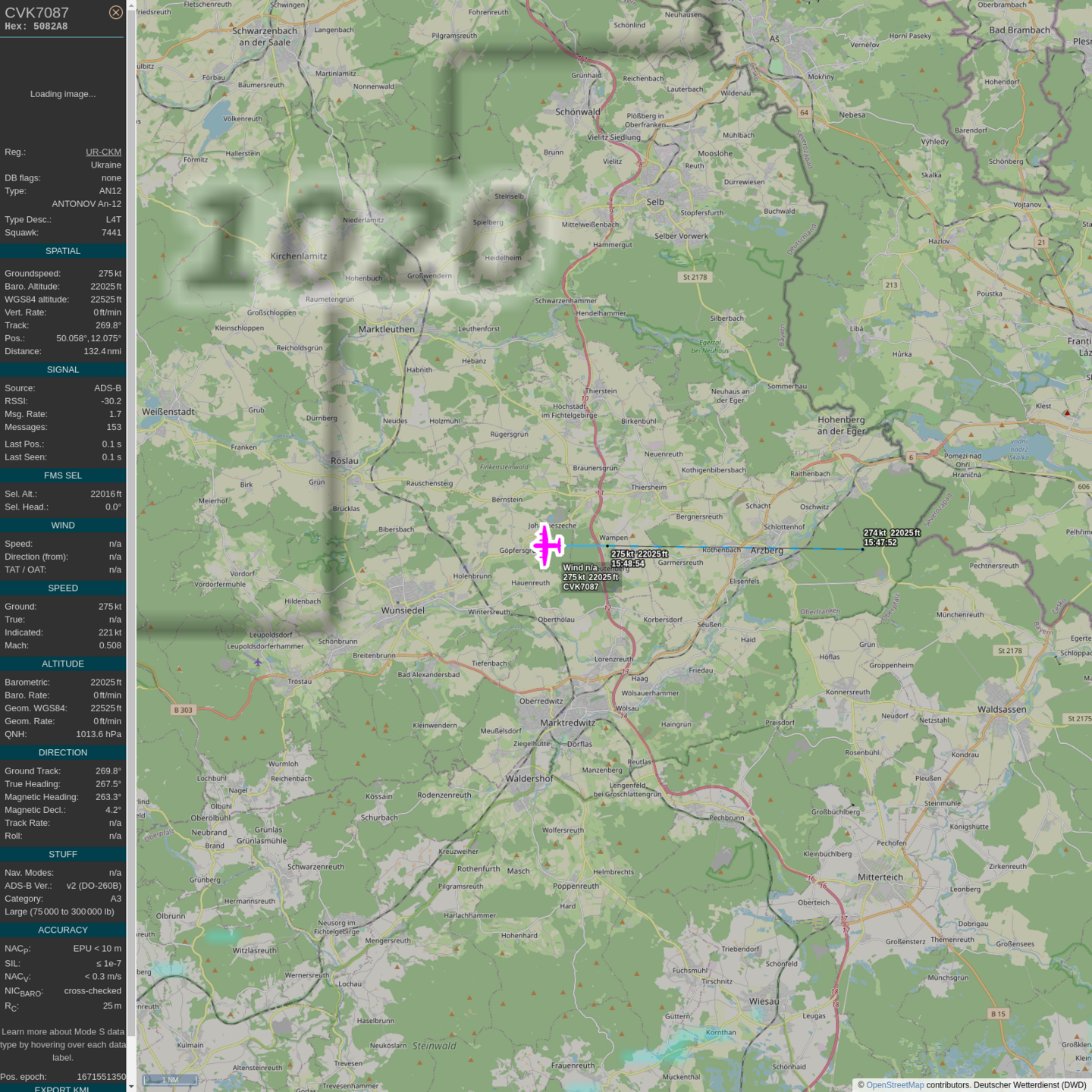Open the OpenStreetMap attribution link
The height and width of the screenshot is (1092, 1092).
894,1085
